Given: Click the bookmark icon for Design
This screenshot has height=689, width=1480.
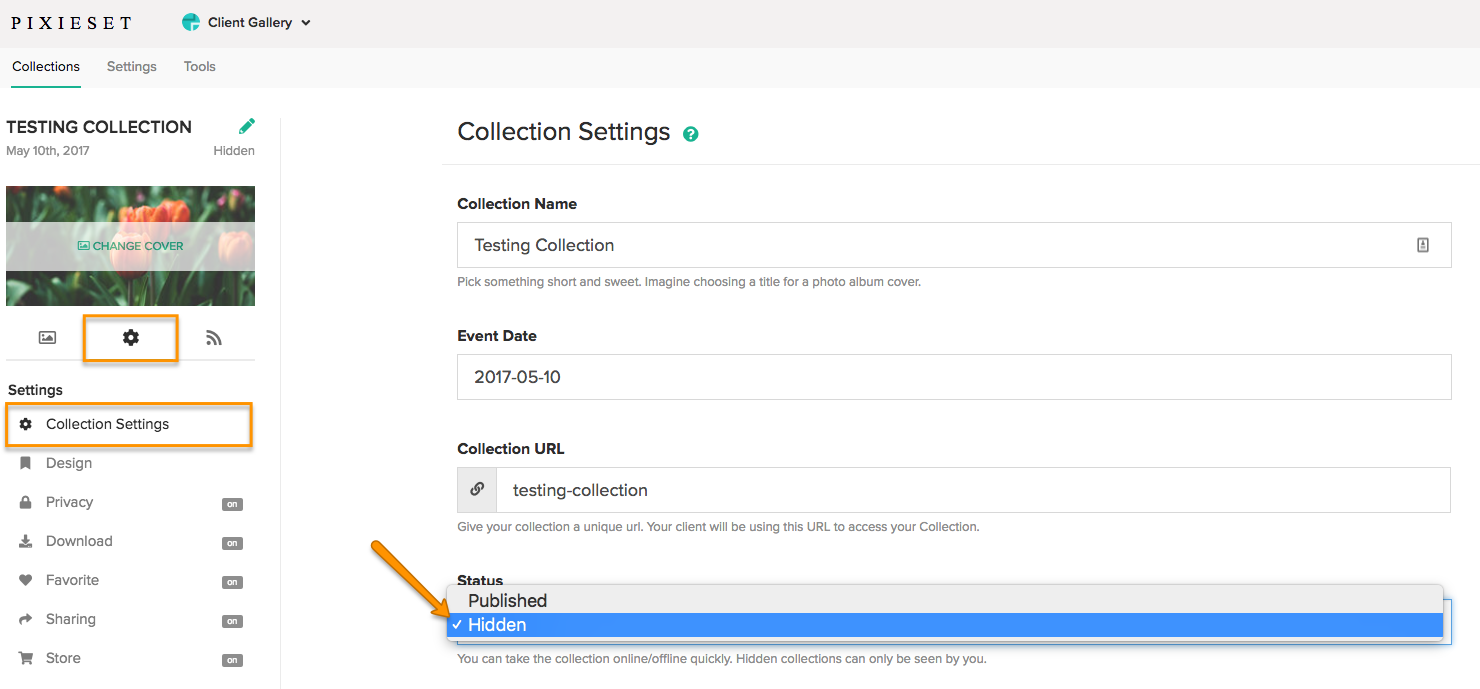Looking at the screenshot, I should [26, 463].
